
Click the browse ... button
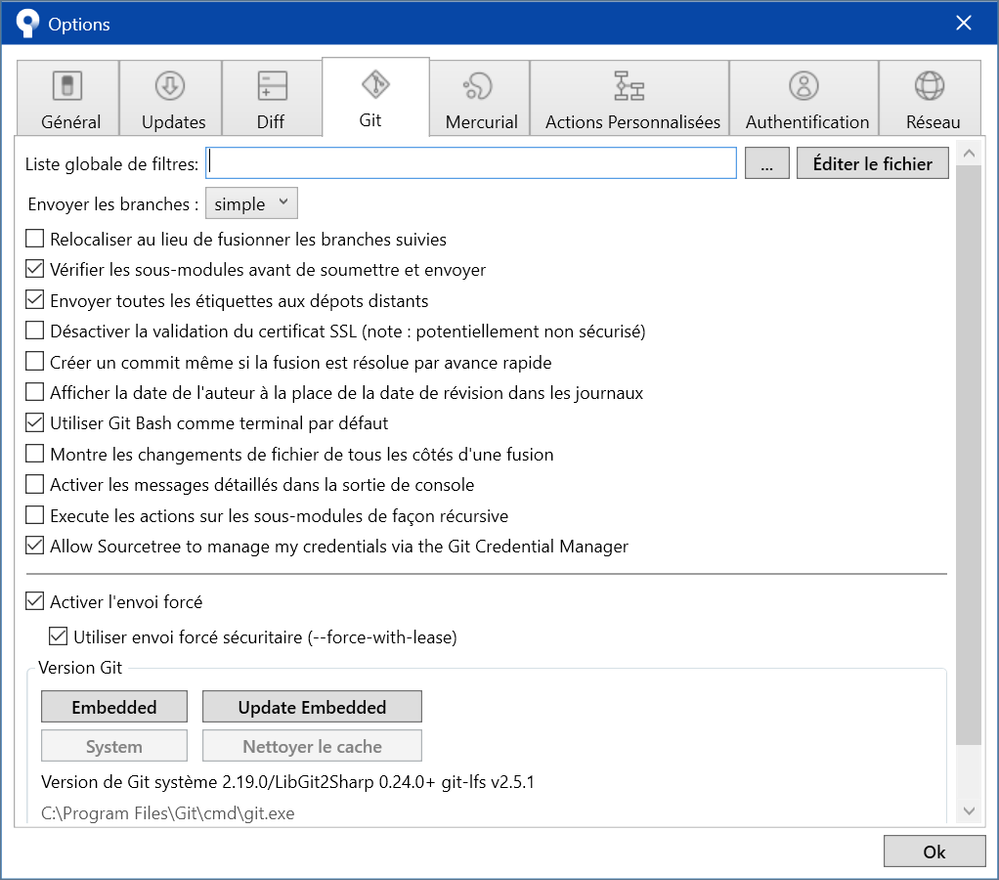tap(767, 163)
